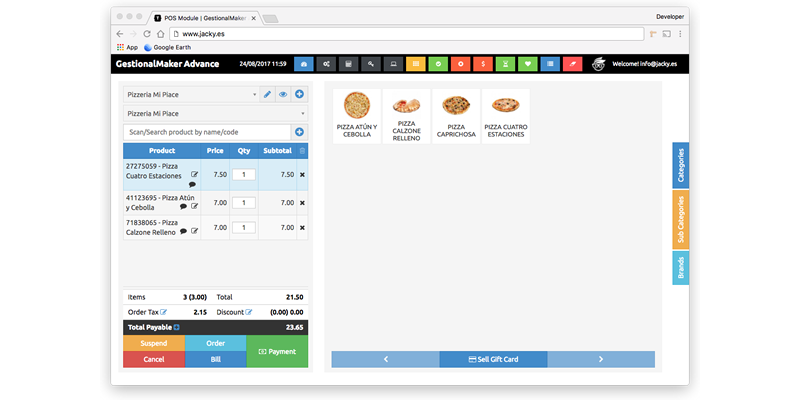The height and width of the screenshot is (400, 800).
Task: Click the Welcome info@jacky.es user text
Action: pos(645,64)
